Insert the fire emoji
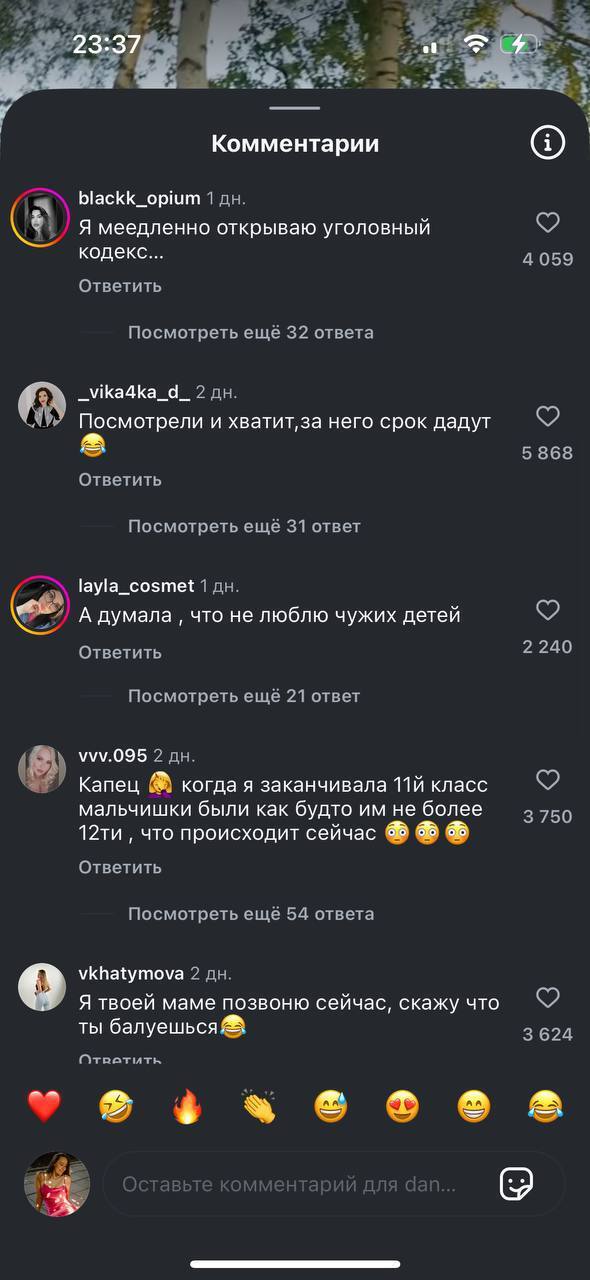590x1280 pixels. 187,1106
